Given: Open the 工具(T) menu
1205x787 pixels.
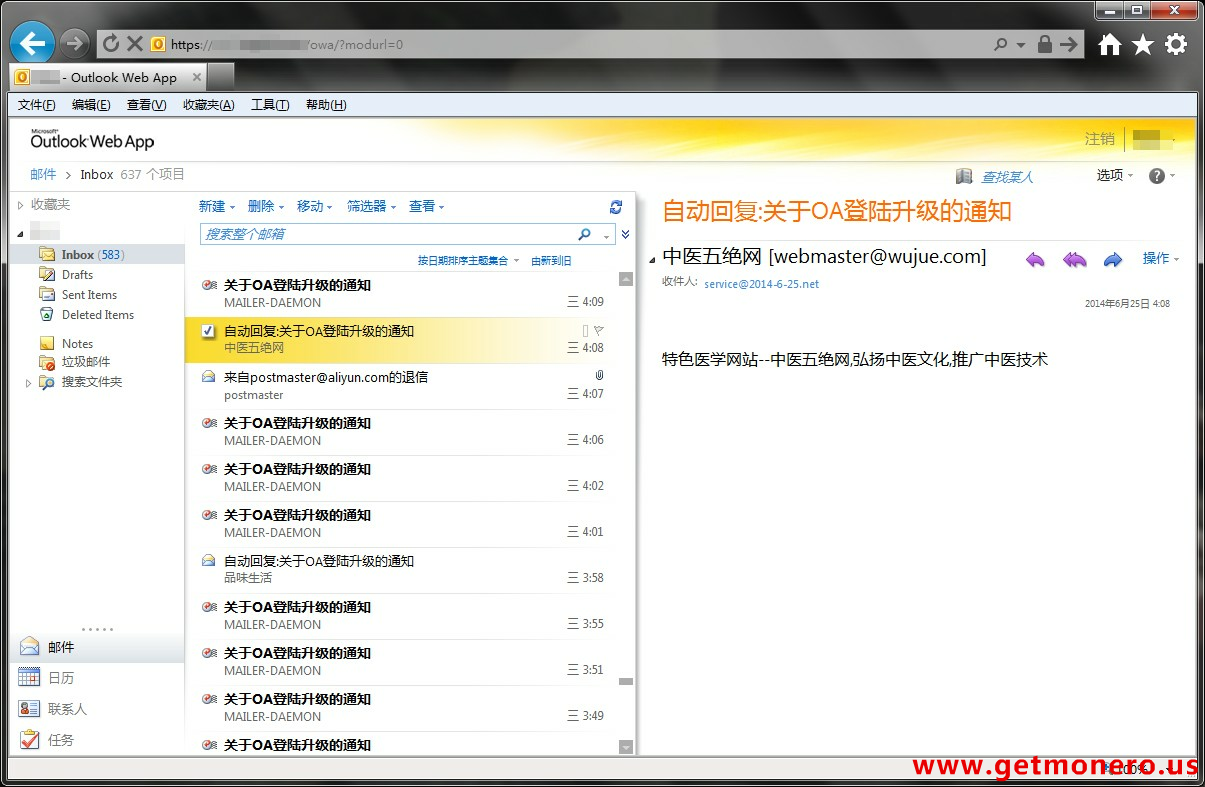Looking at the screenshot, I should pyautogui.click(x=269, y=105).
